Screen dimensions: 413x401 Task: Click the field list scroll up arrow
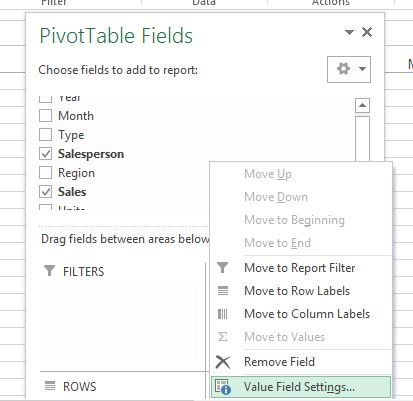point(362,106)
